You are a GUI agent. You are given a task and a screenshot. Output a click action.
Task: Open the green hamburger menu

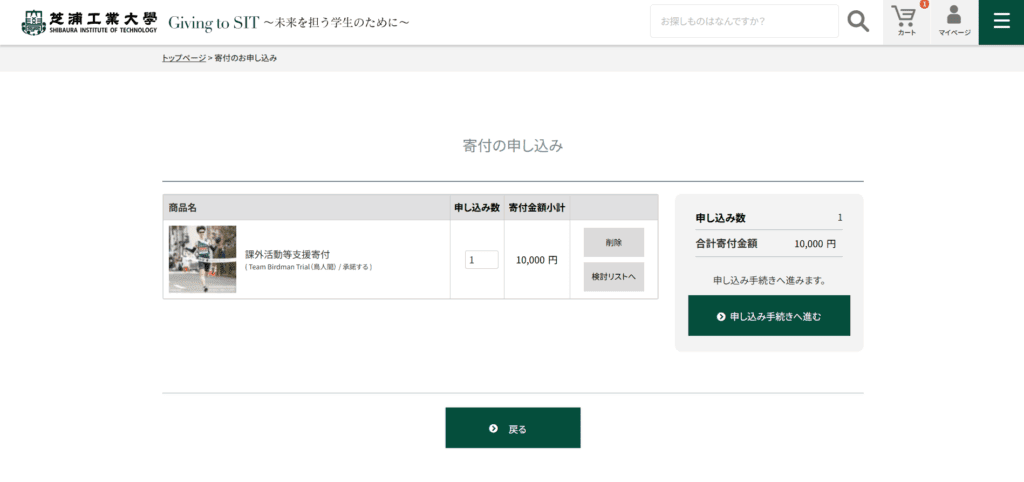click(1001, 21)
